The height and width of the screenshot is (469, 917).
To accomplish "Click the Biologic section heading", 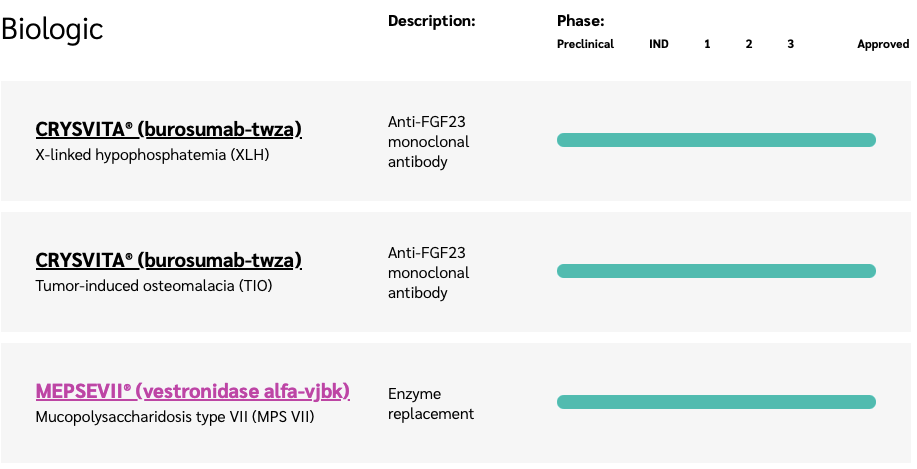I will pos(52,29).
